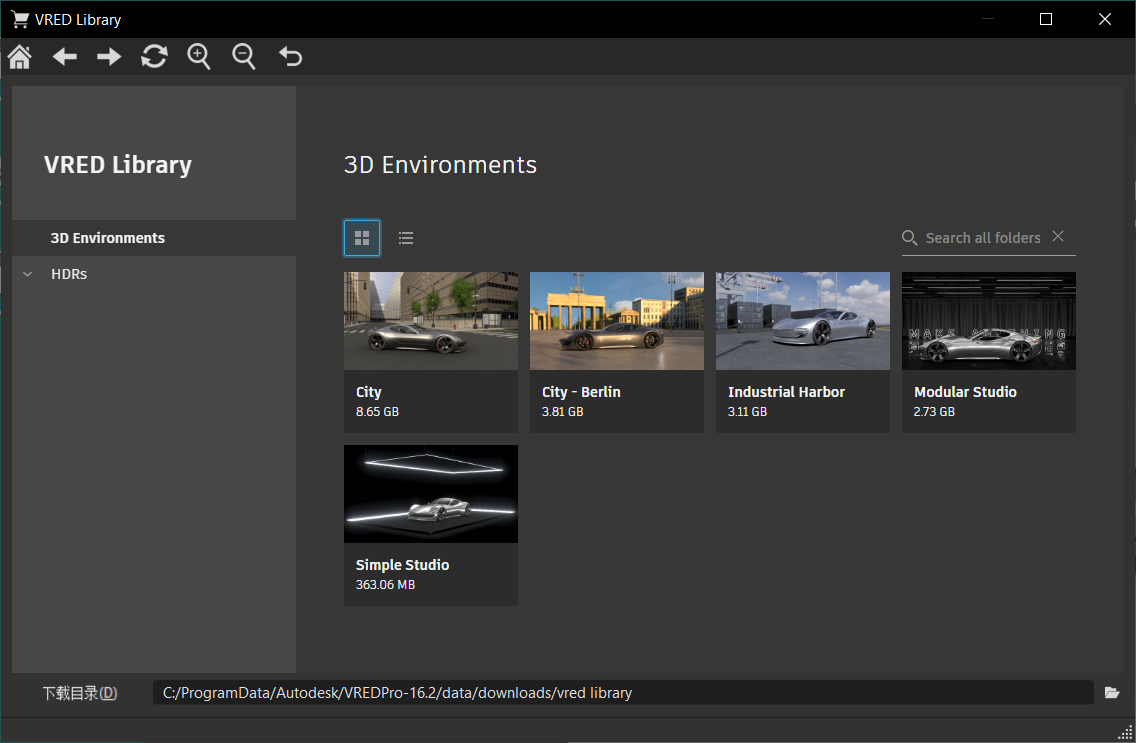Close the VRED Library window
Screen dimensions: 1136x743
[x=1104, y=20]
